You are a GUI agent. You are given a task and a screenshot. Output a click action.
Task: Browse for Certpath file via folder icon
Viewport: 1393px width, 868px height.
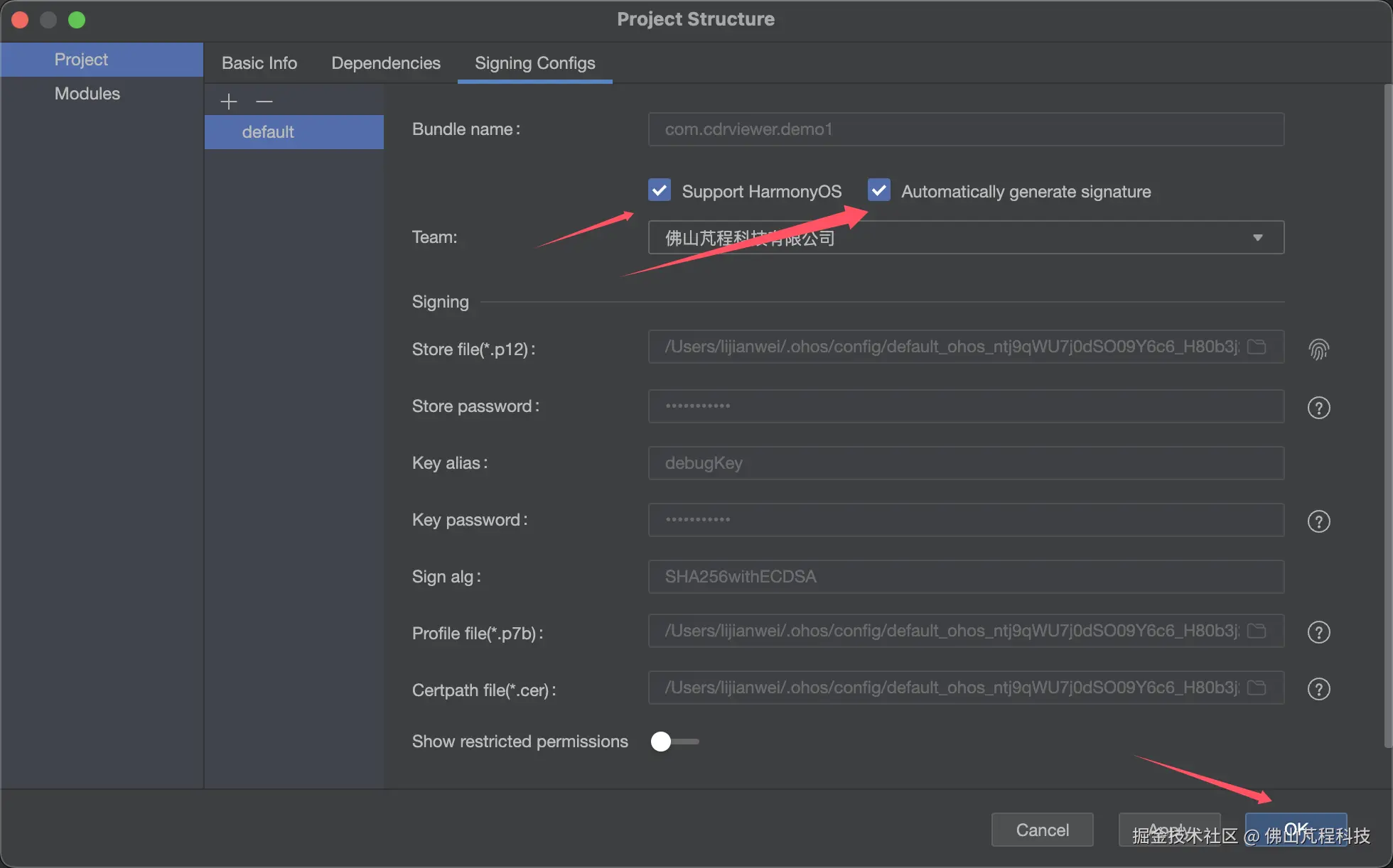click(1257, 688)
